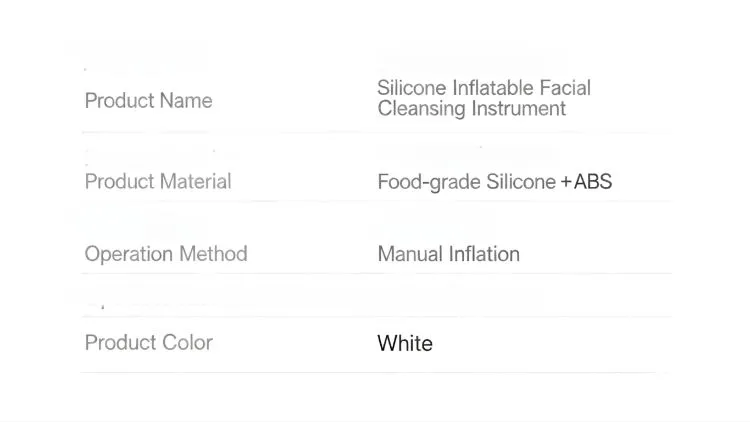Click the "Food-grade Silicone +ABS" material value

[x=494, y=182]
